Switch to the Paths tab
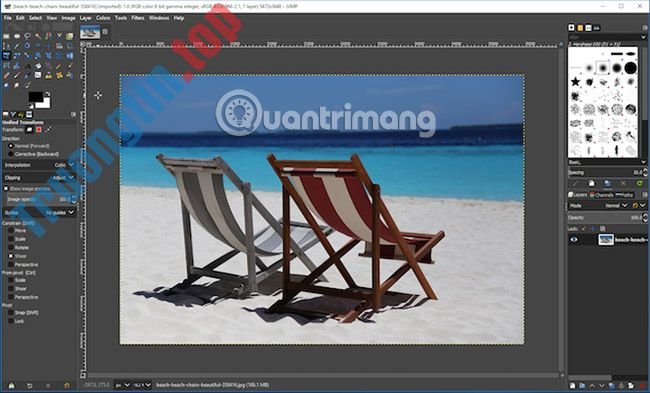 coord(624,195)
